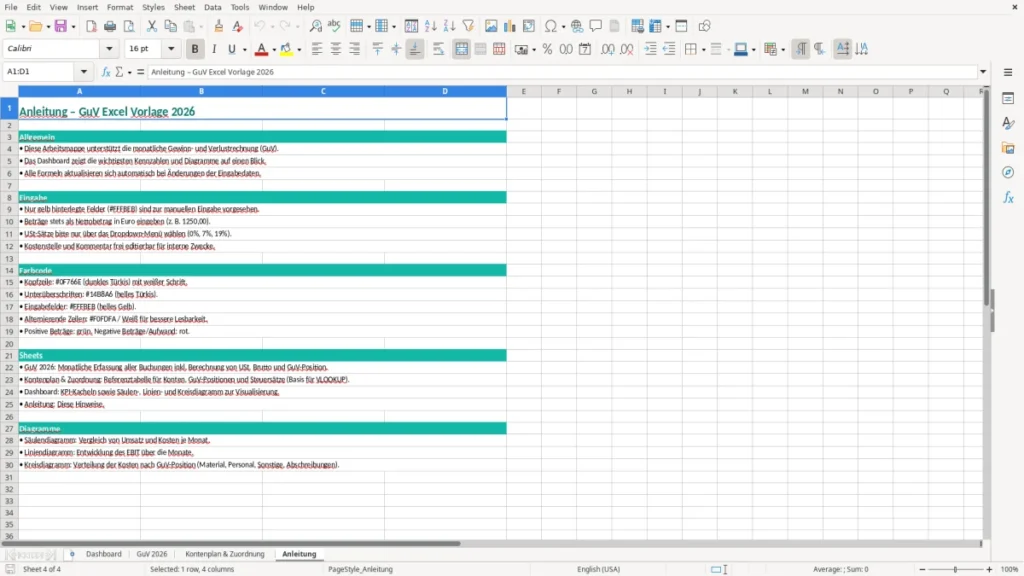Select row 14 header
The image size is (1024, 576).
click(9, 270)
